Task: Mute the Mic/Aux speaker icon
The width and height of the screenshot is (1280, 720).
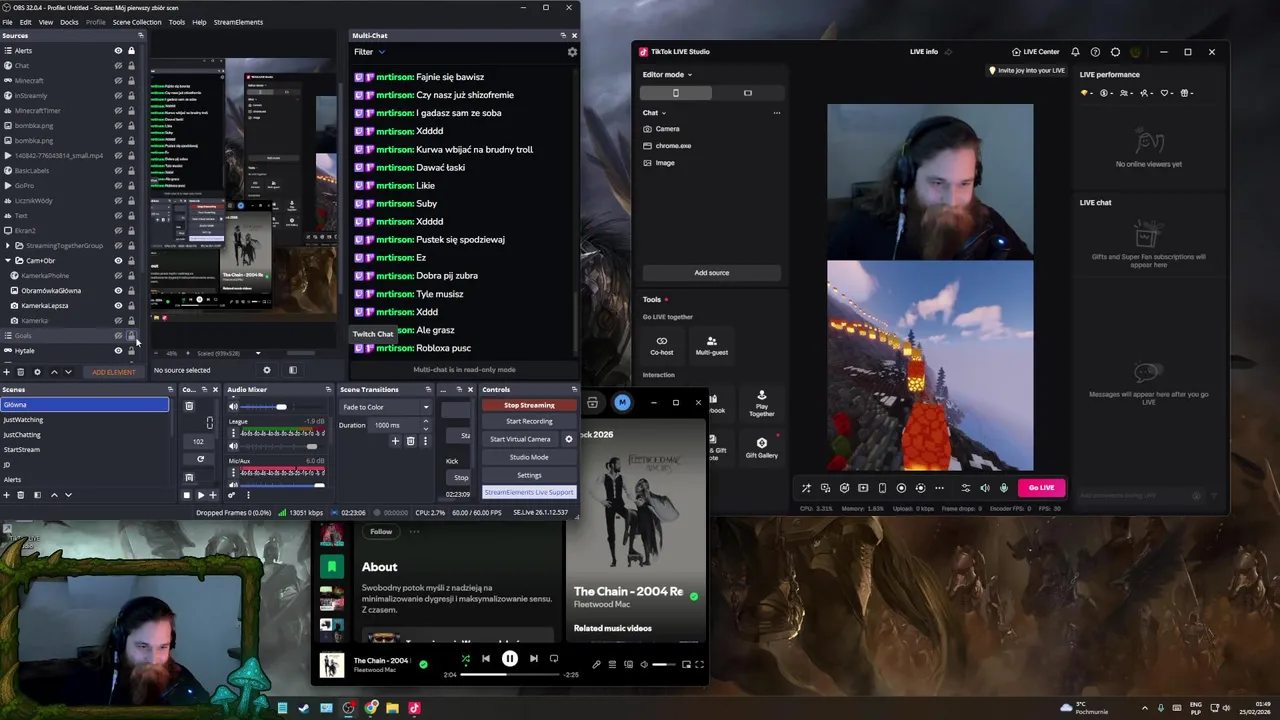Action: coord(234,485)
